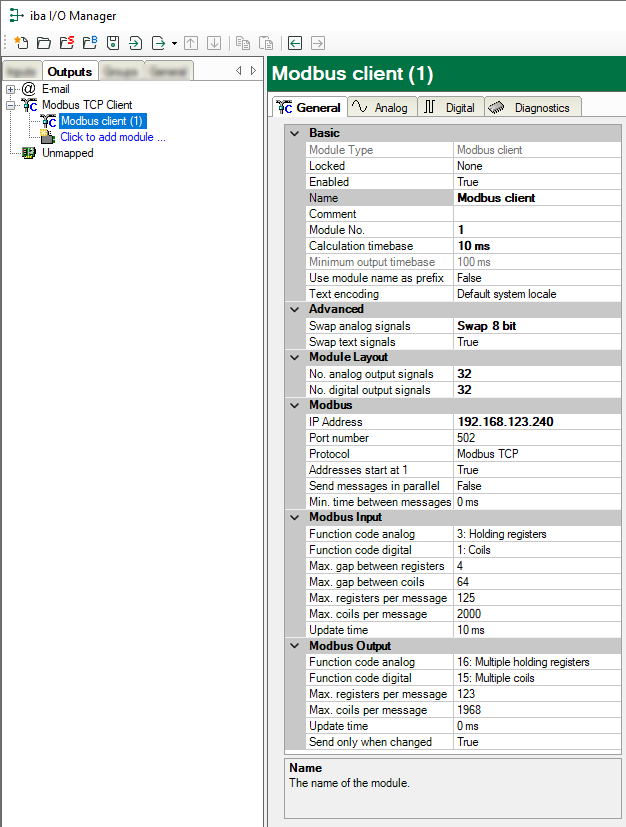626x827 pixels.
Task: Collapse the Basic property section
Action: point(295,133)
